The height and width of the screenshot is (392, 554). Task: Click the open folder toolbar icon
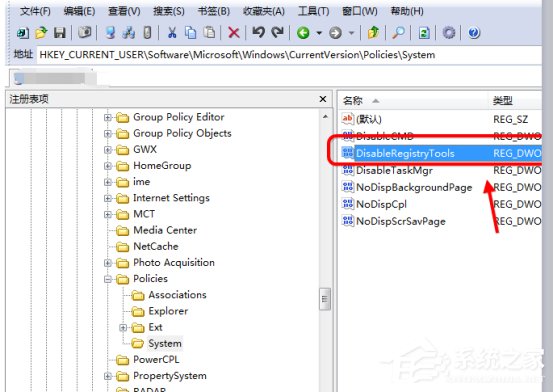(x=41, y=33)
